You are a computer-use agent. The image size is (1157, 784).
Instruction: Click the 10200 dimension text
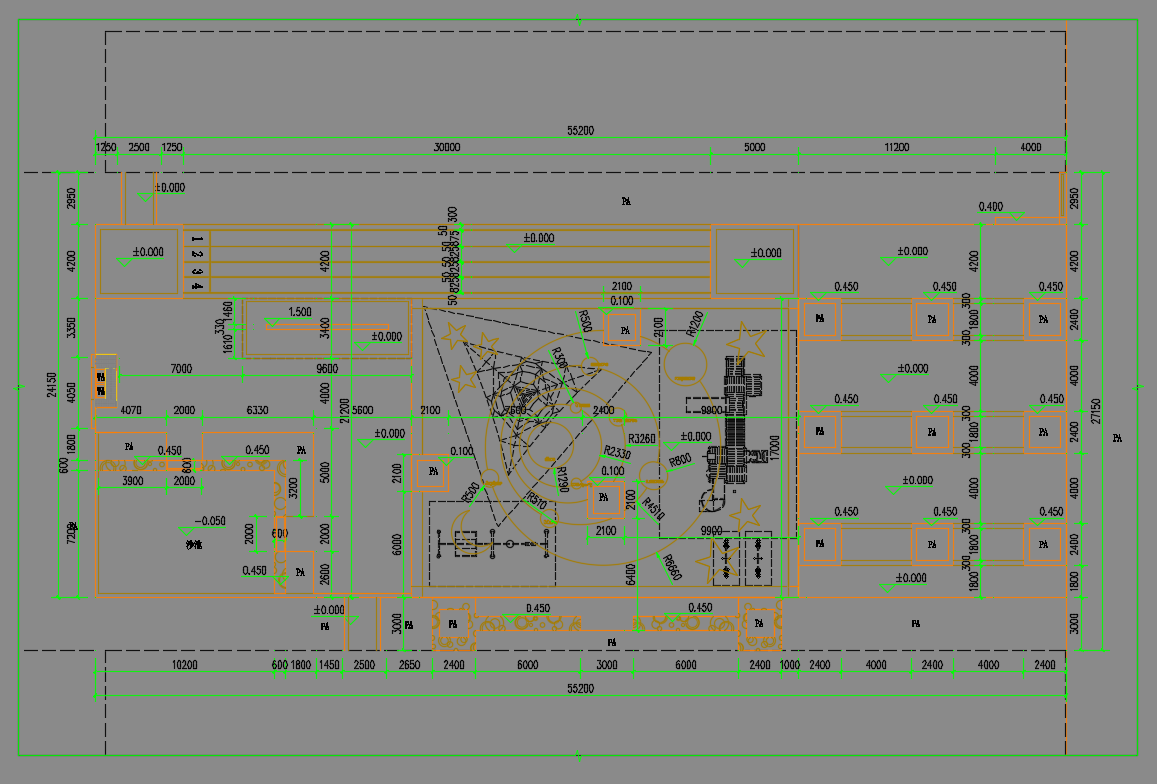tap(184, 664)
